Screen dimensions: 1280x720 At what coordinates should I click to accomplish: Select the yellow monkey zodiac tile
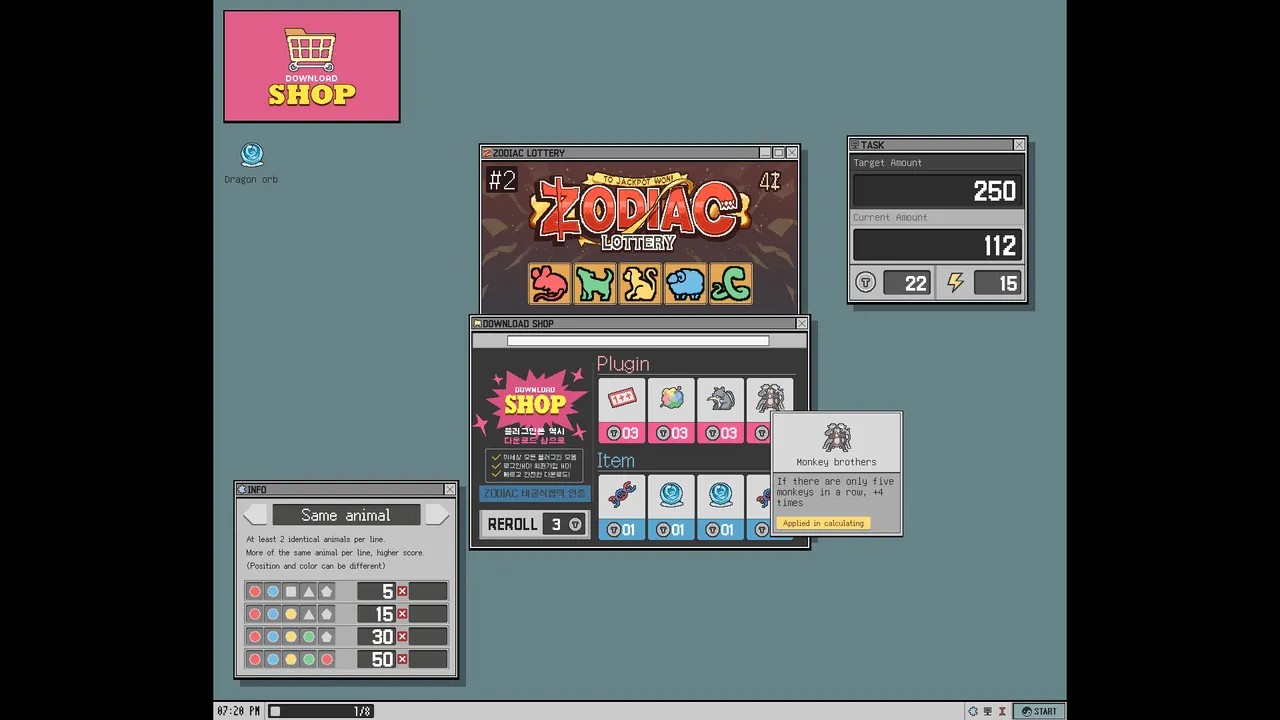tap(640, 283)
